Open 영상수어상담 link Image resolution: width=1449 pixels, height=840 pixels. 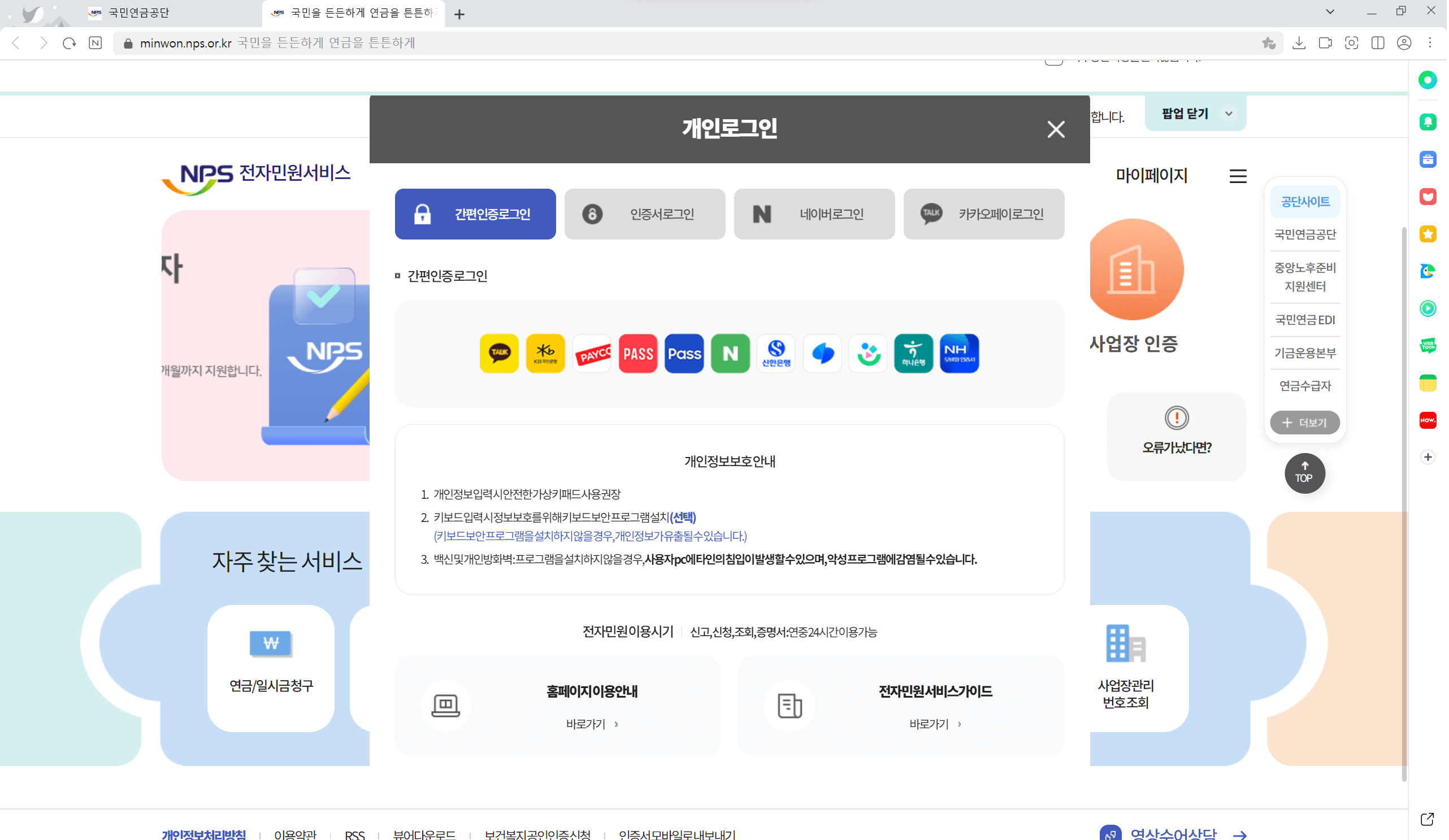[1173, 834]
